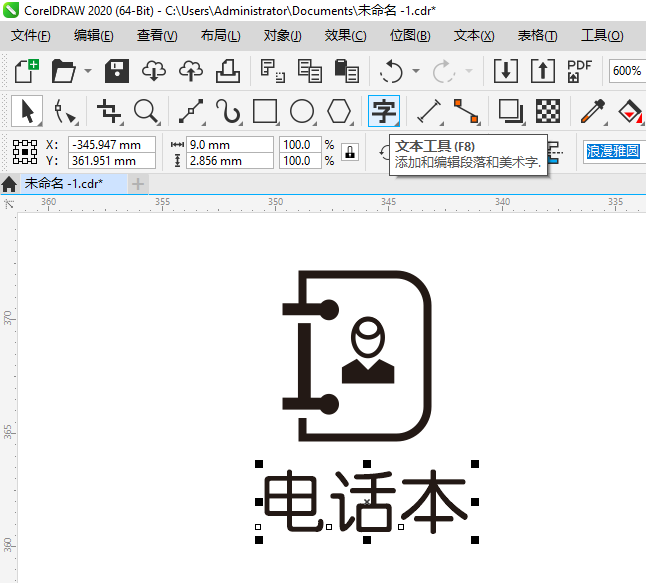646x583 pixels.
Task: Go to Welcome screen via home icon
Action: tap(9, 184)
